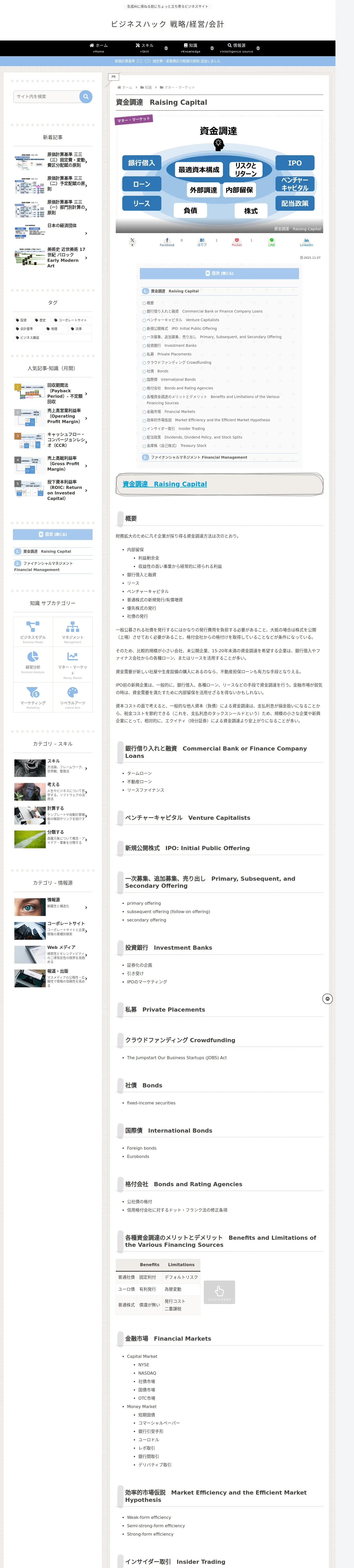Expand the 情報源 menu dropdown arrow
The height and width of the screenshot is (1568, 354).
pyautogui.click(x=258, y=48)
